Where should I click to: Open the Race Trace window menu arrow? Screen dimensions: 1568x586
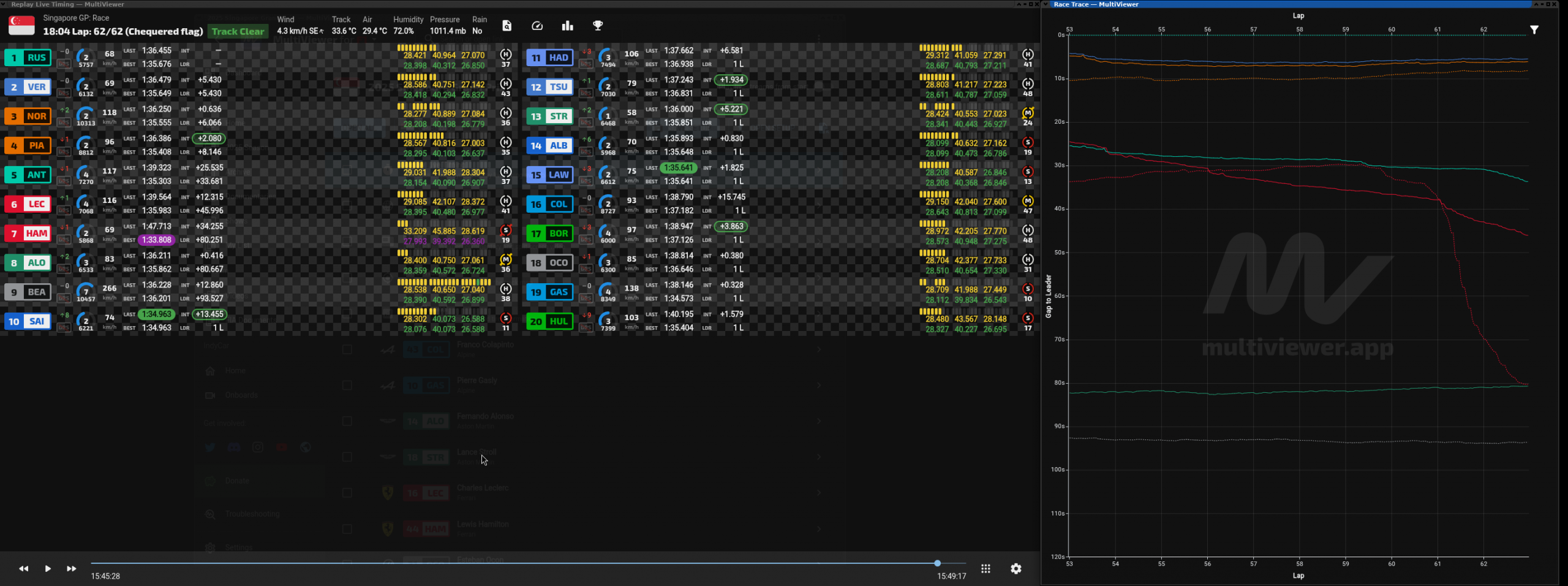point(1046,4)
